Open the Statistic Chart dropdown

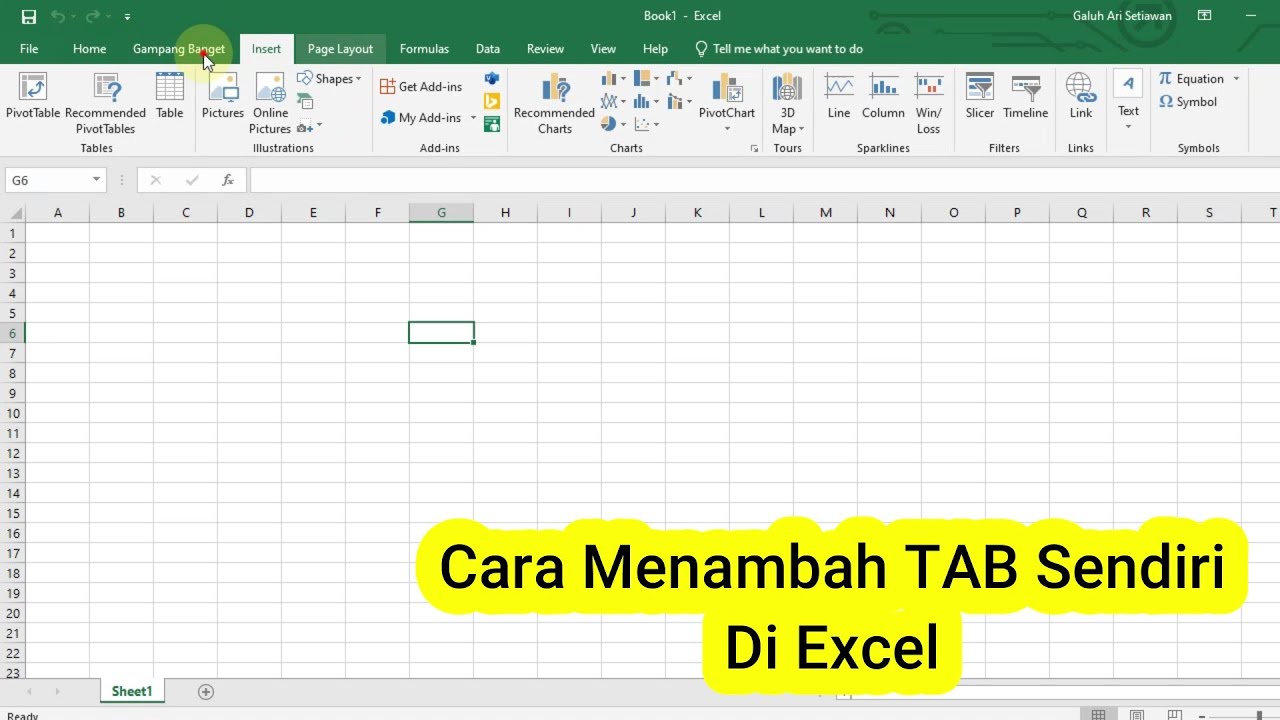coord(646,102)
